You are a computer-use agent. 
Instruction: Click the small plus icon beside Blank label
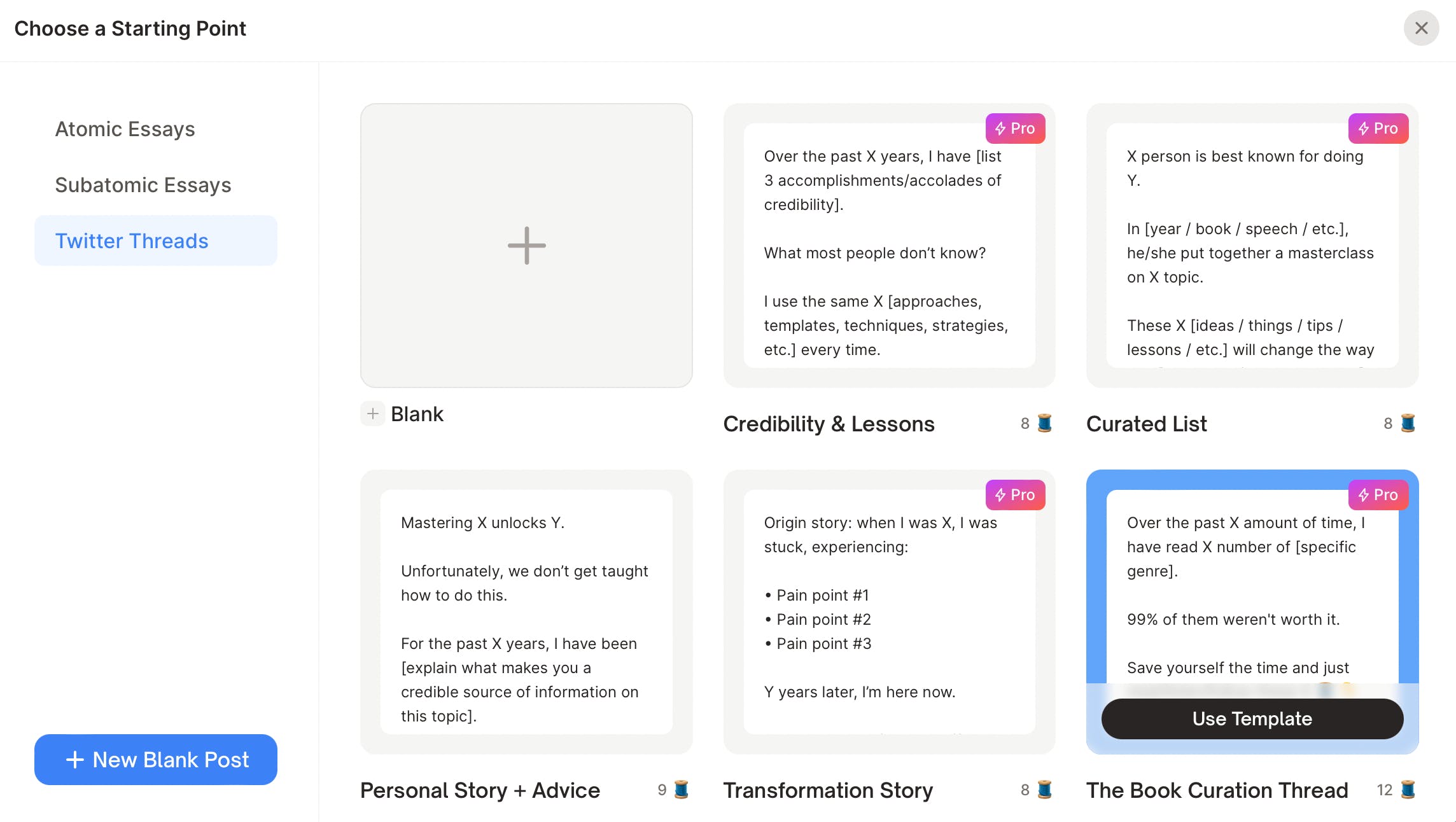pyautogui.click(x=373, y=414)
